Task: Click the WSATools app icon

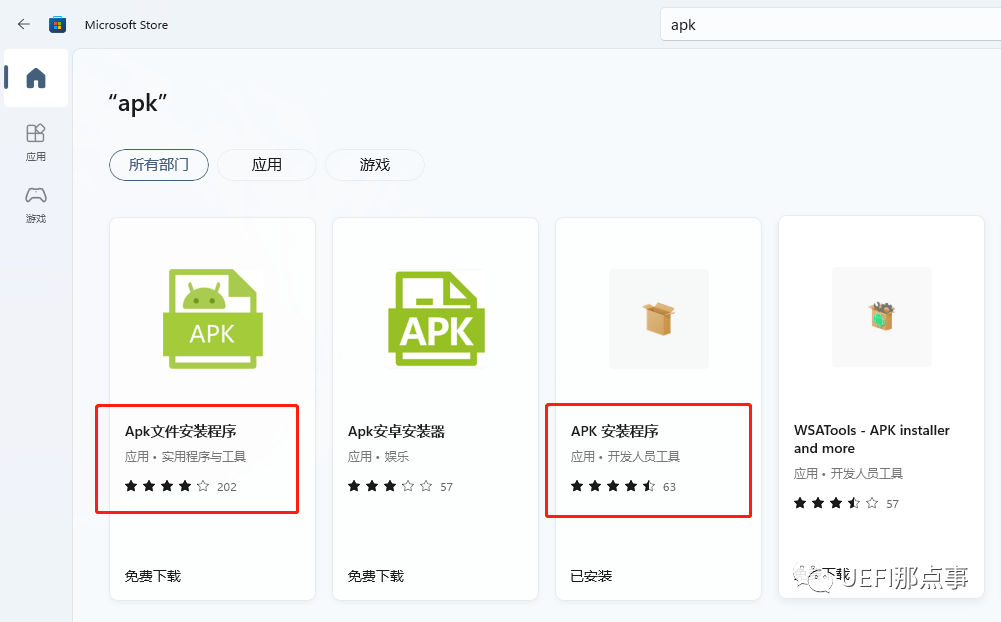Action: [x=881, y=317]
